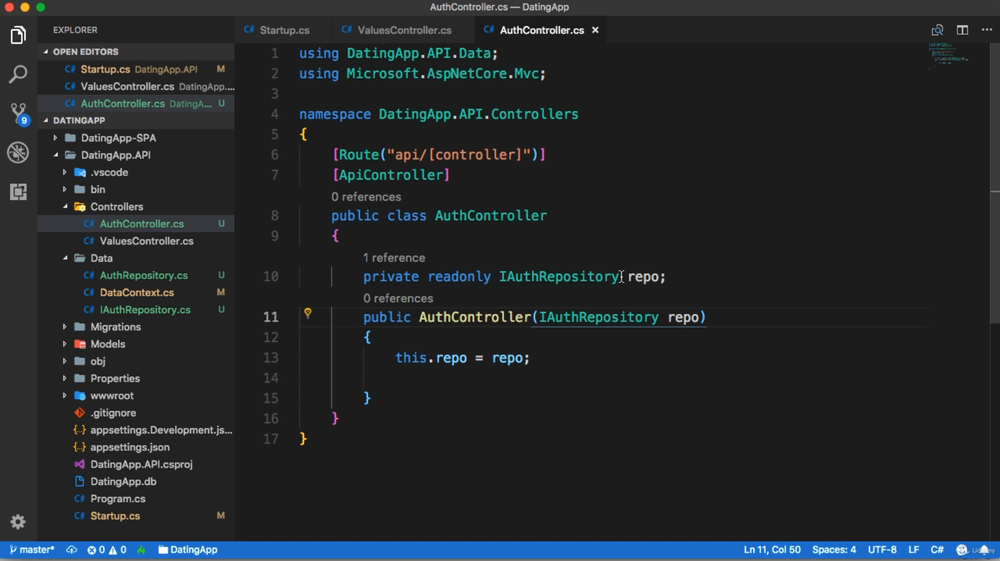Click the DatingApp project folder in status bar
This screenshot has height=561, width=1000.
click(x=188, y=550)
